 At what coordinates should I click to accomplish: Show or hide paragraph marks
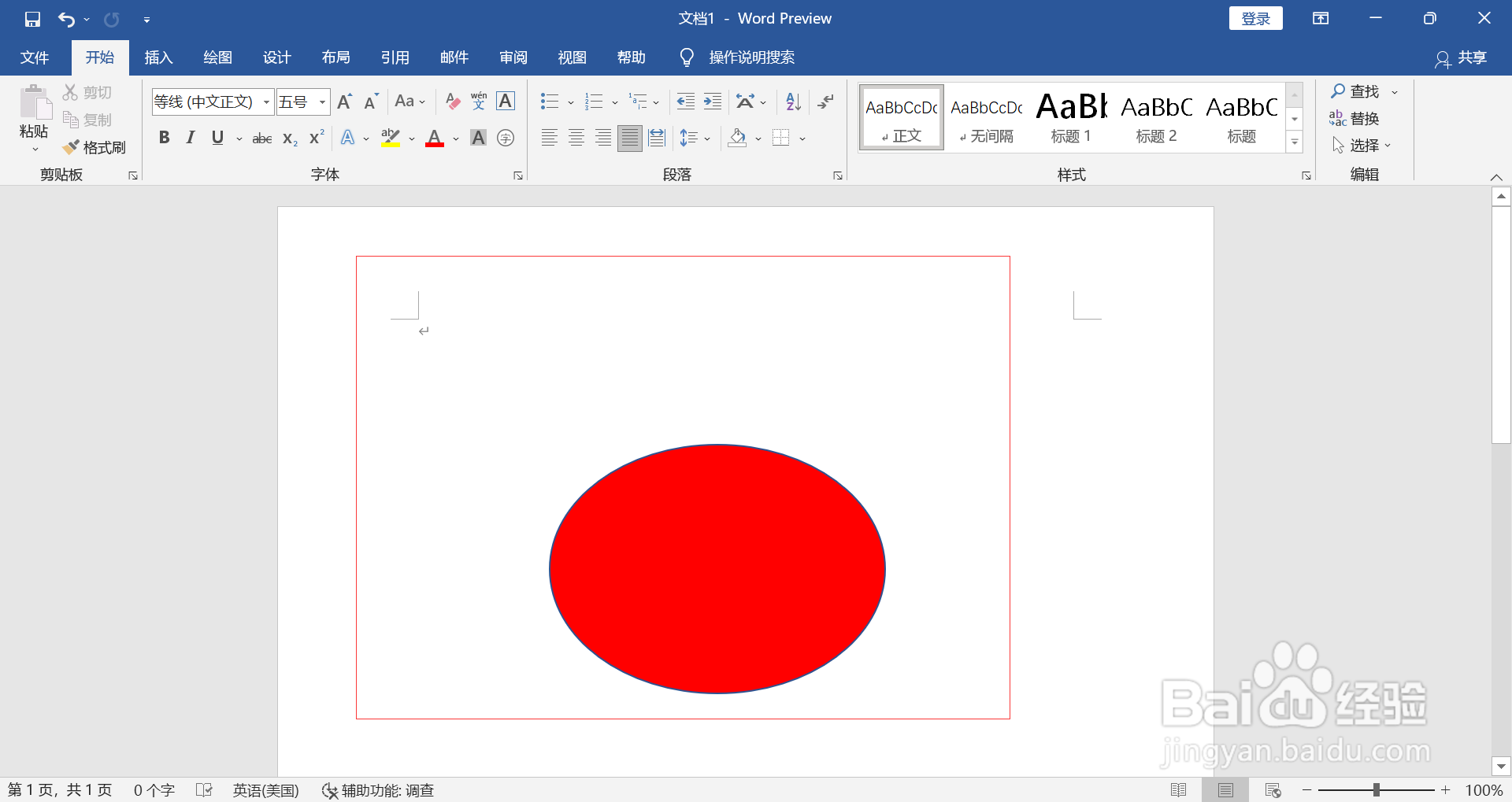pyautogui.click(x=825, y=102)
